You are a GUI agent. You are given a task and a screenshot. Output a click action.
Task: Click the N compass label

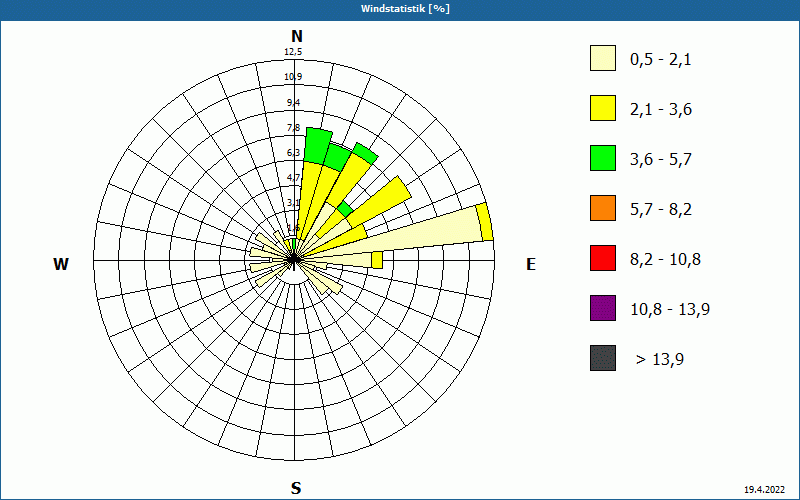[x=296, y=36]
